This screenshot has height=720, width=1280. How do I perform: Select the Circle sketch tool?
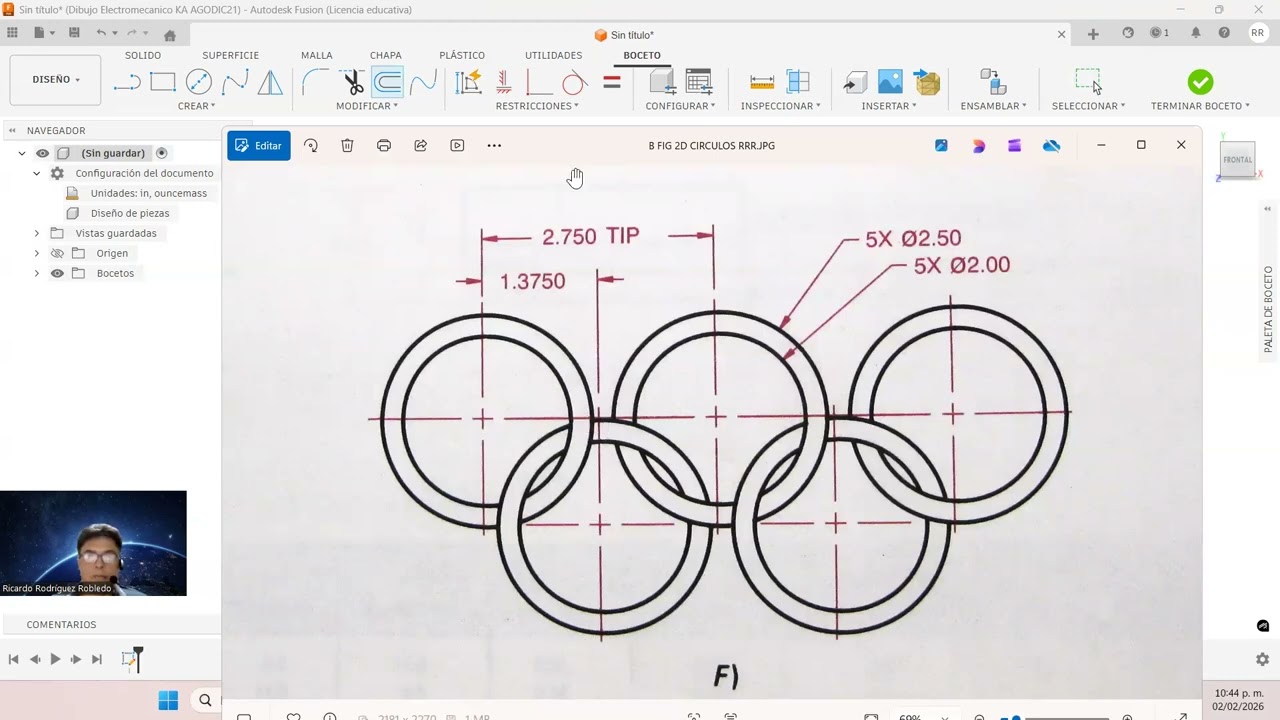pos(199,82)
